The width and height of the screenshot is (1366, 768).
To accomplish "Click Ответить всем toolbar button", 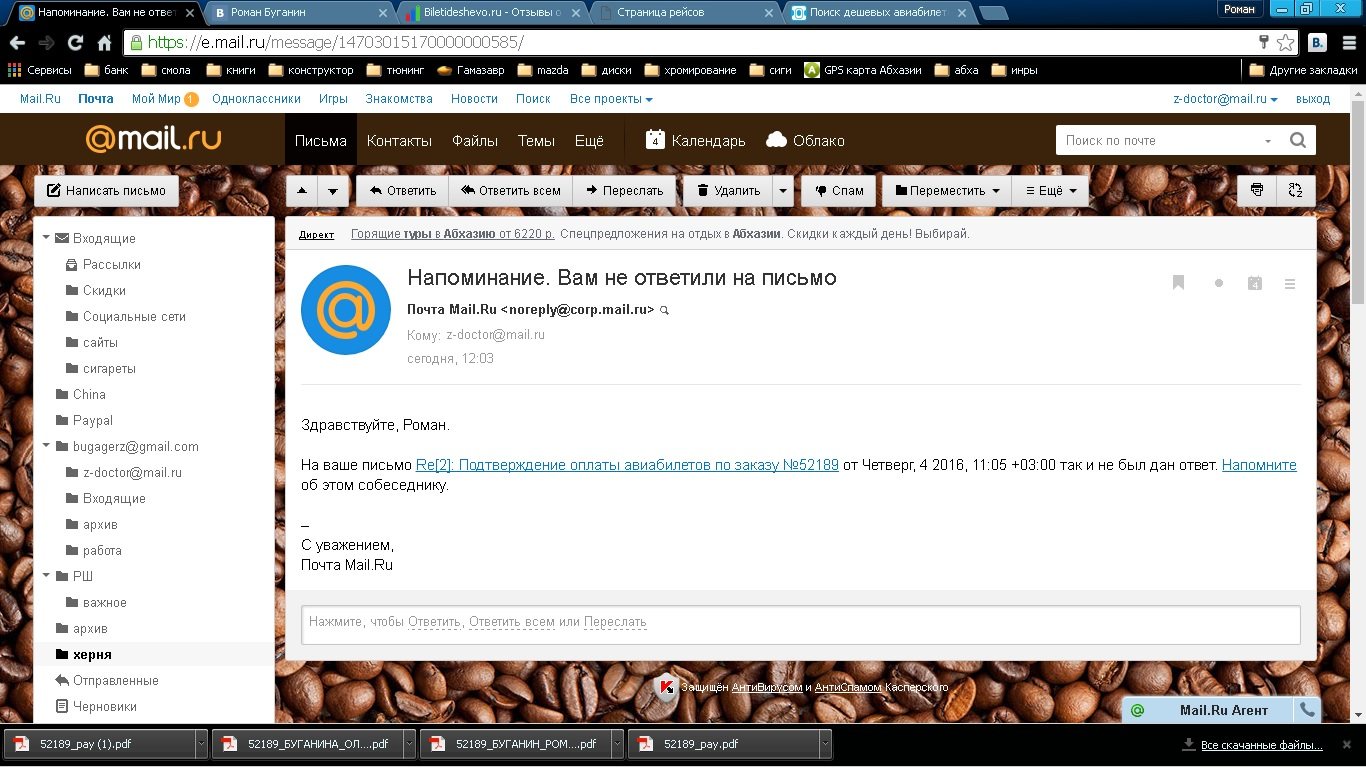I will pos(510,190).
